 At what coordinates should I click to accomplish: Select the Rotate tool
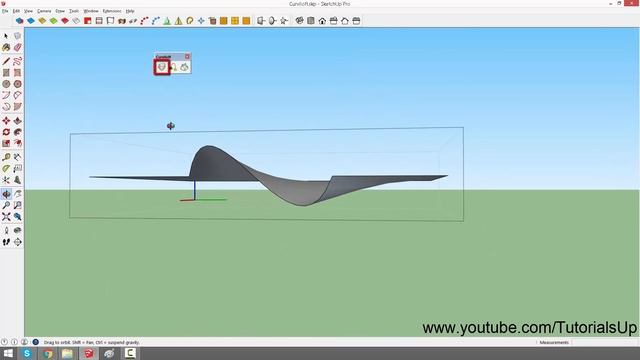6,132
